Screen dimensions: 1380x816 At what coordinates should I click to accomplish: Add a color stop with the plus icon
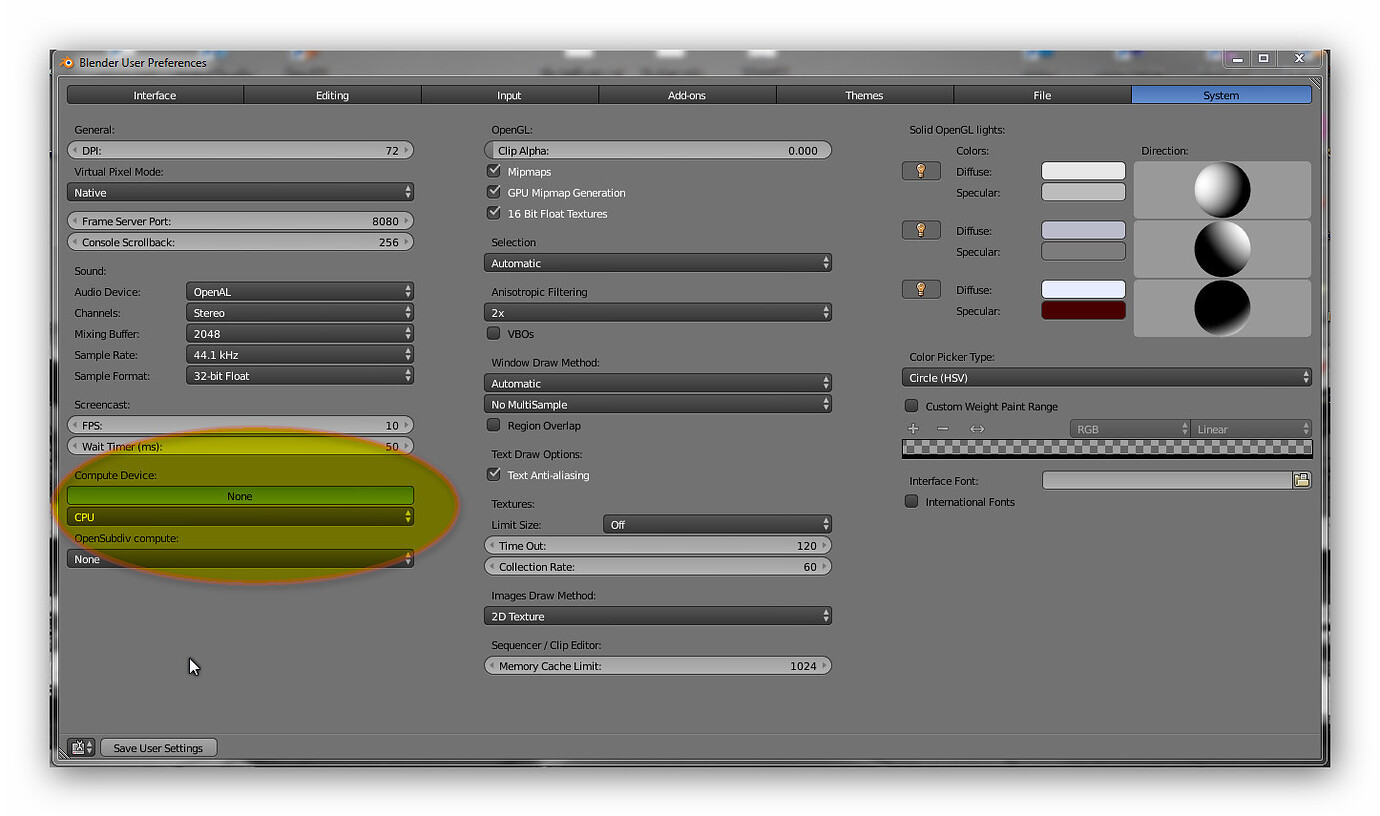click(x=912, y=428)
